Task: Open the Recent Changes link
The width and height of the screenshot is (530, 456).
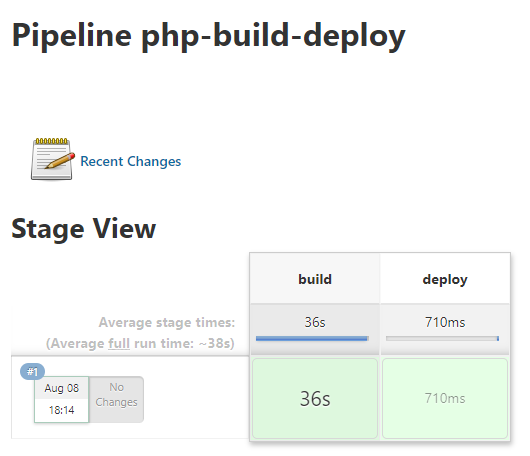Action: 130,161
